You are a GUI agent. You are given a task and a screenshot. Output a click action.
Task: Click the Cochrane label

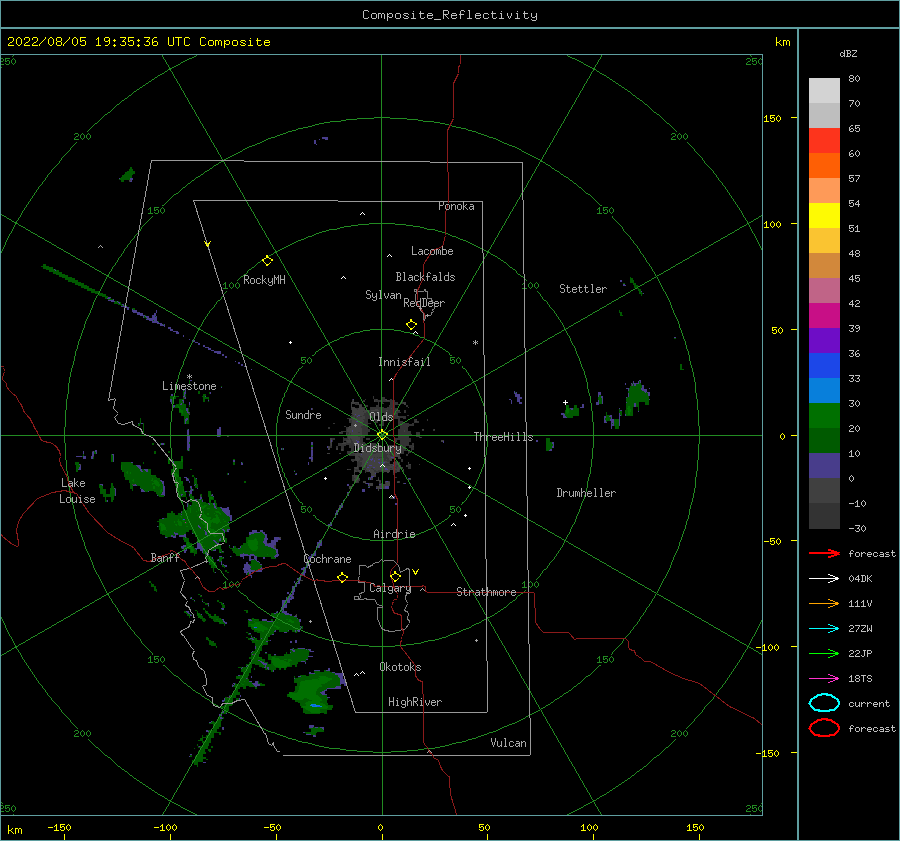click(327, 559)
